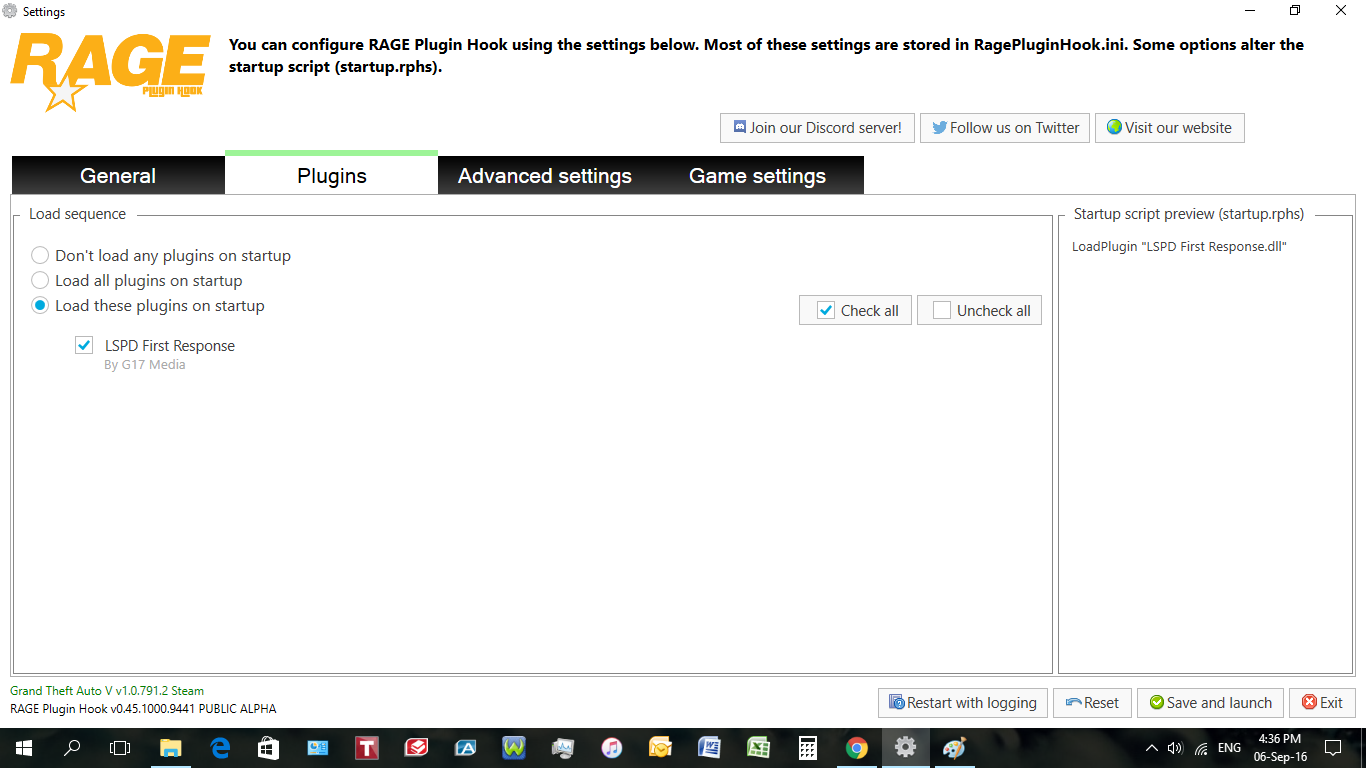Screen dimensions: 1366x768
Task: Click Save and launch button
Action: point(1210,703)
